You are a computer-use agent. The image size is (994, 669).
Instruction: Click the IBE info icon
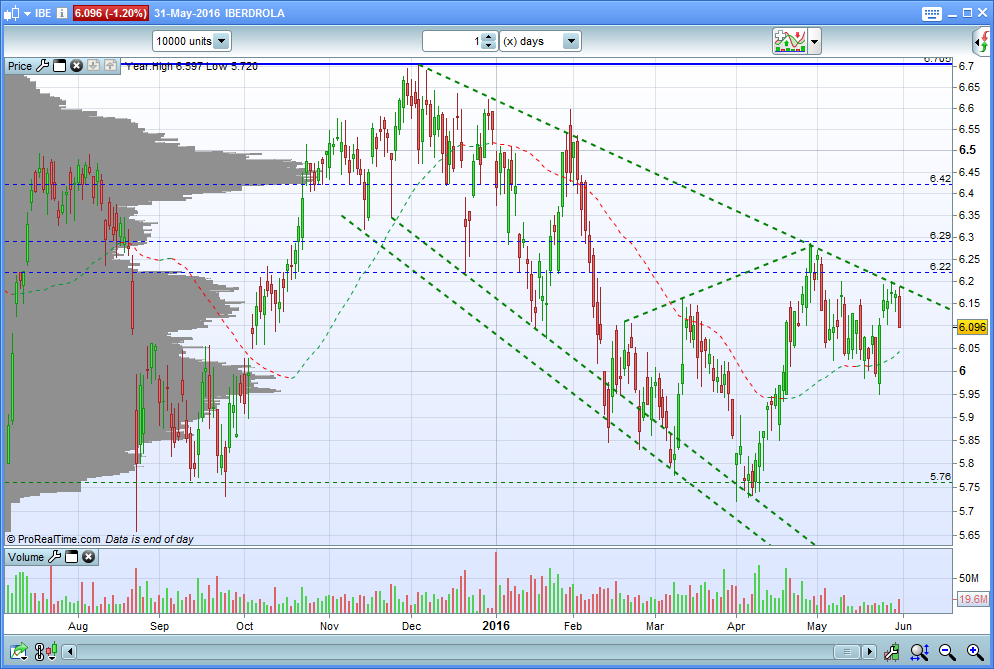[x=61, y=13]
